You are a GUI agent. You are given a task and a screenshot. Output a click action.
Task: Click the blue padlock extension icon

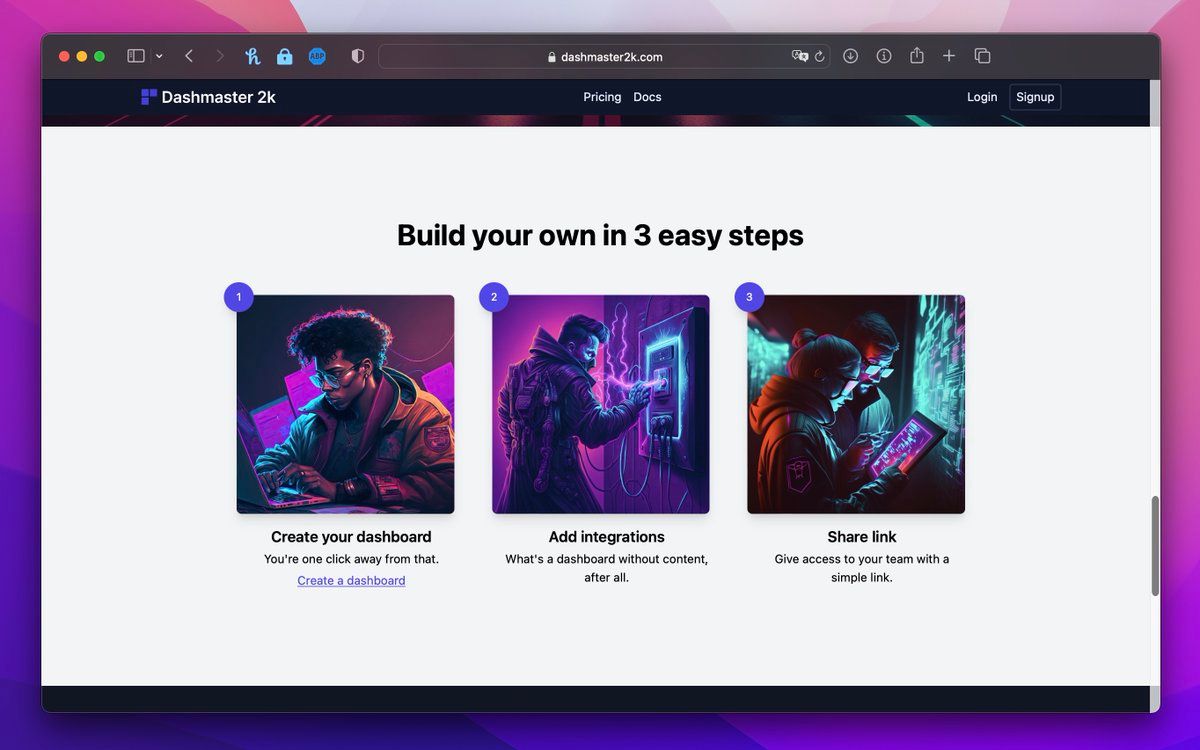tap(285, 57)
